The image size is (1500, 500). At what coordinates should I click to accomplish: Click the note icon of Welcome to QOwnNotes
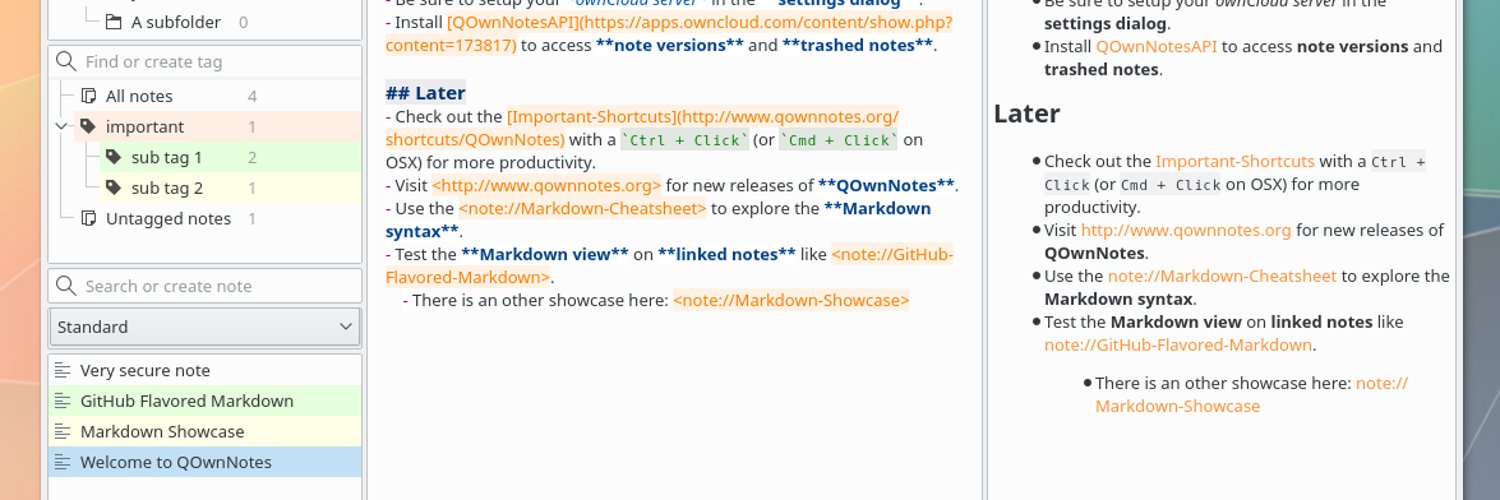[63, 462]
